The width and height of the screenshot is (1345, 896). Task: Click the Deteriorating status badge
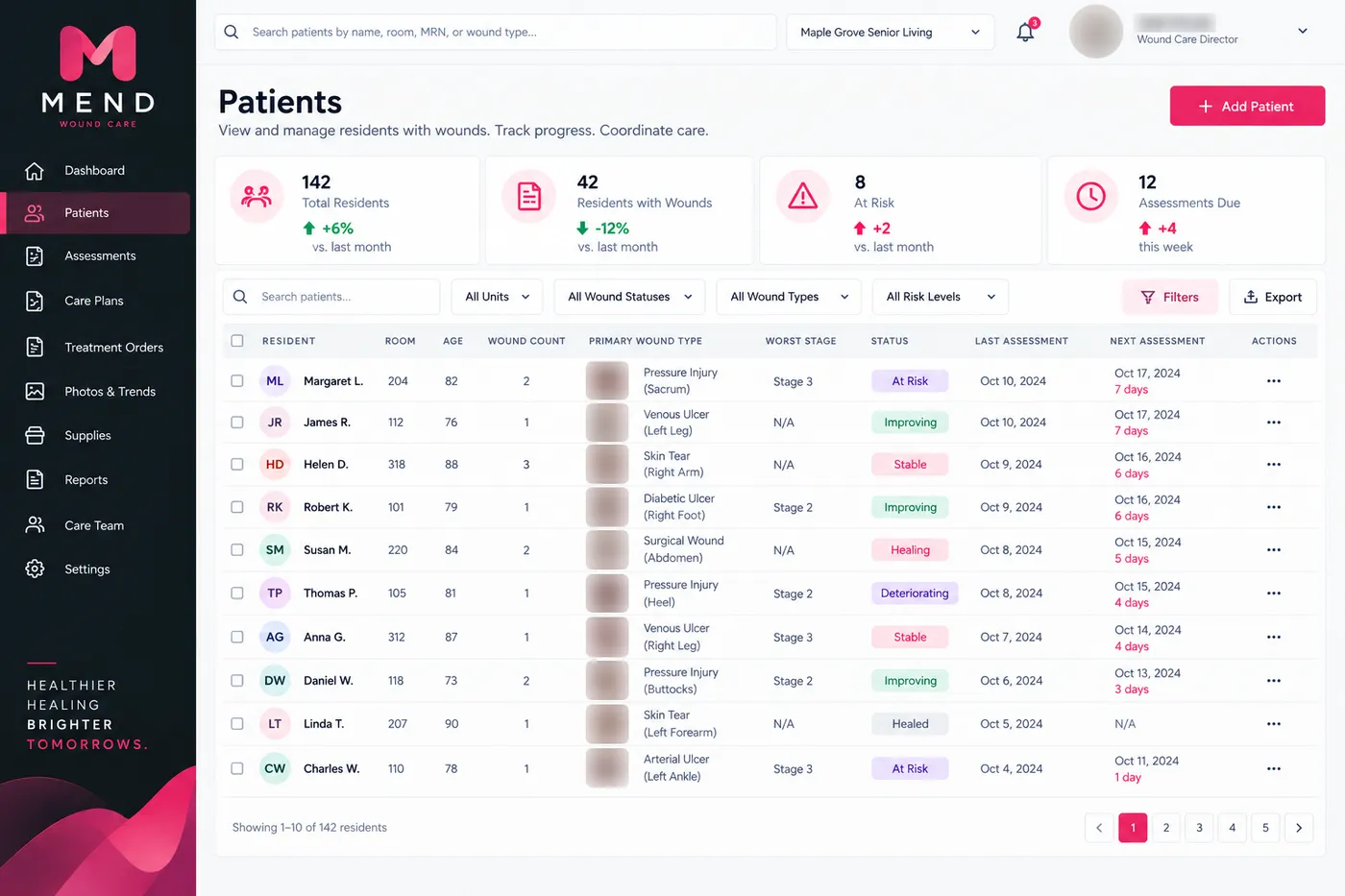(915, 593)
